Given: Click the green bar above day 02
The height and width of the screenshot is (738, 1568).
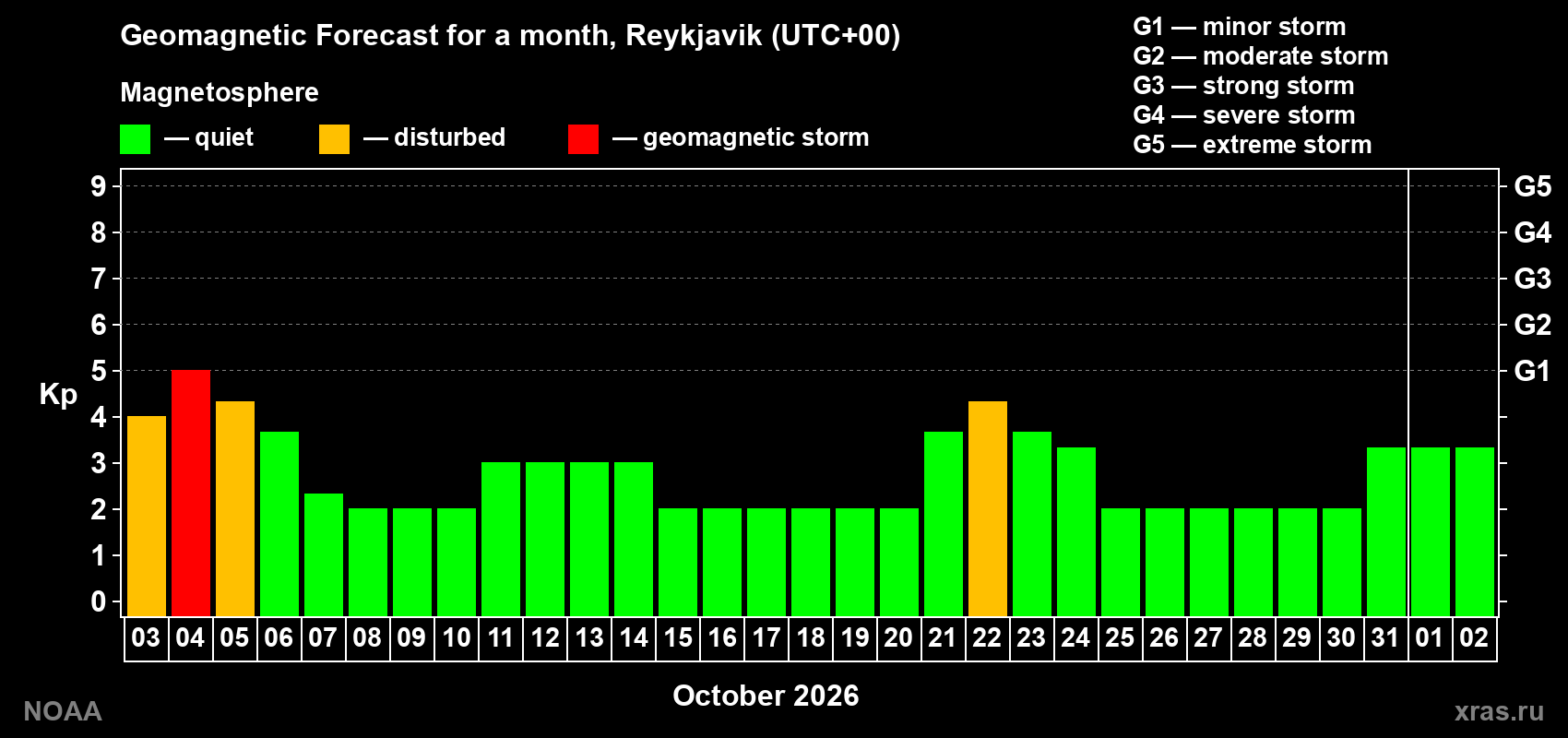Looking at the screenshot, I should click(x=1475, y=531).
